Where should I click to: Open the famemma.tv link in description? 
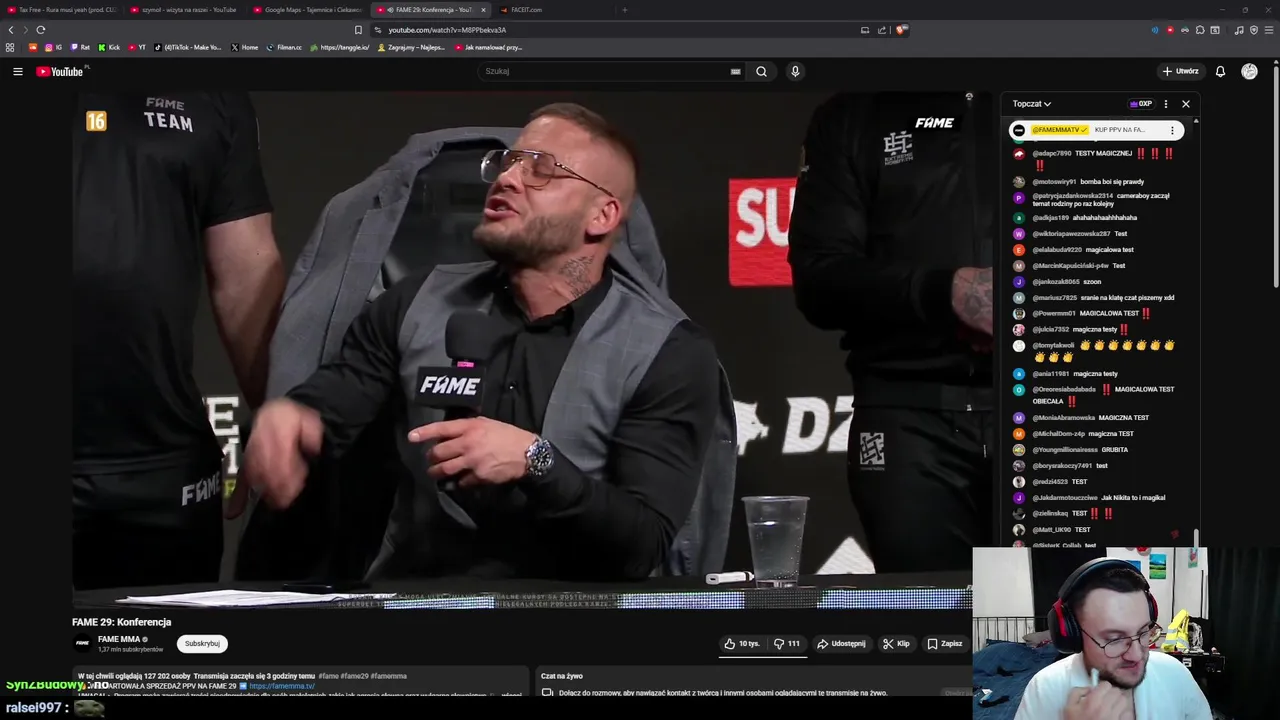click(x=282, y=686)
